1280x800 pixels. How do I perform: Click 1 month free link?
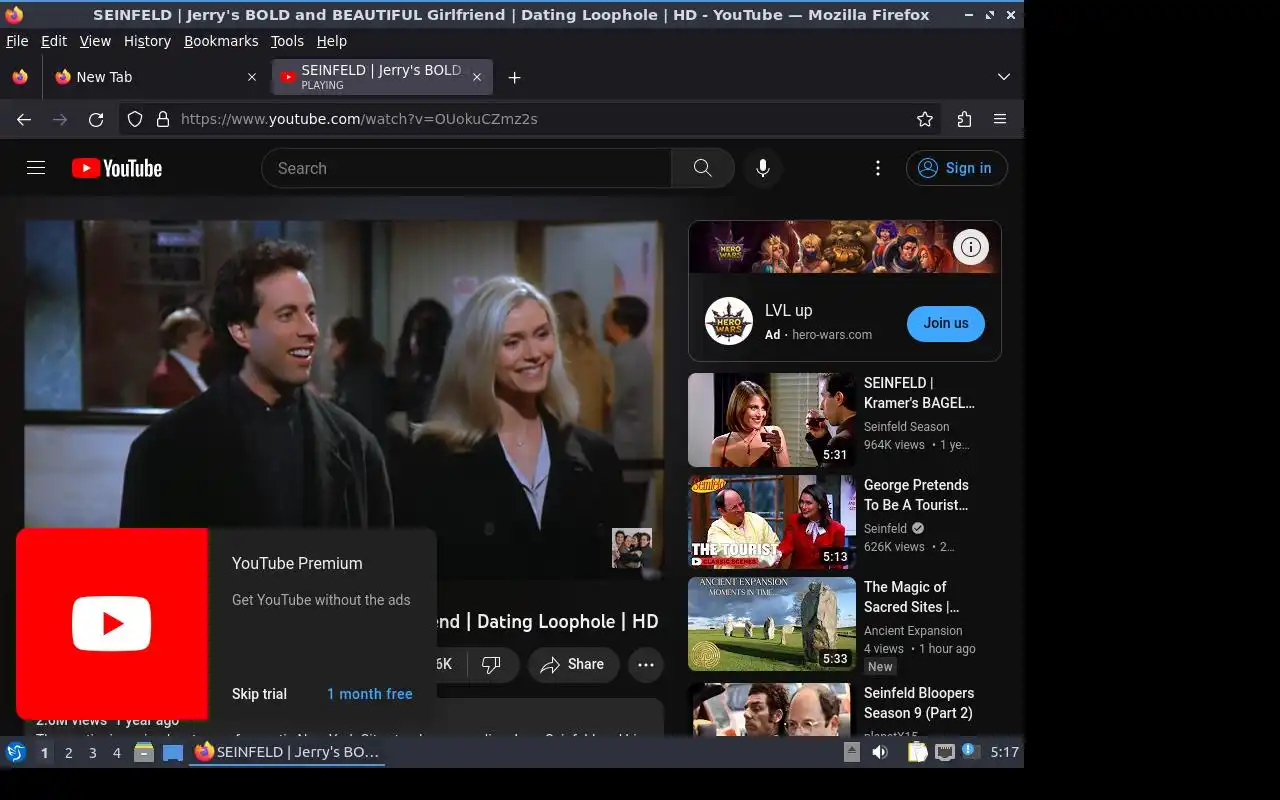pyautogui.click(x=370, y=694)
